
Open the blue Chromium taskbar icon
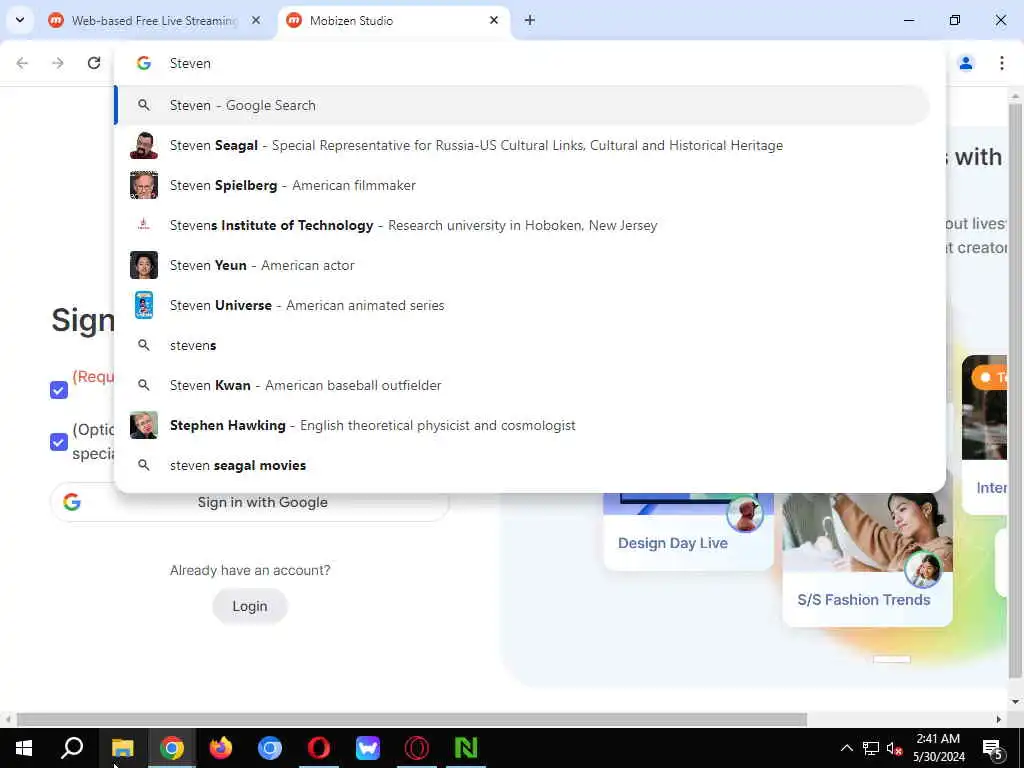pos(270,748)
